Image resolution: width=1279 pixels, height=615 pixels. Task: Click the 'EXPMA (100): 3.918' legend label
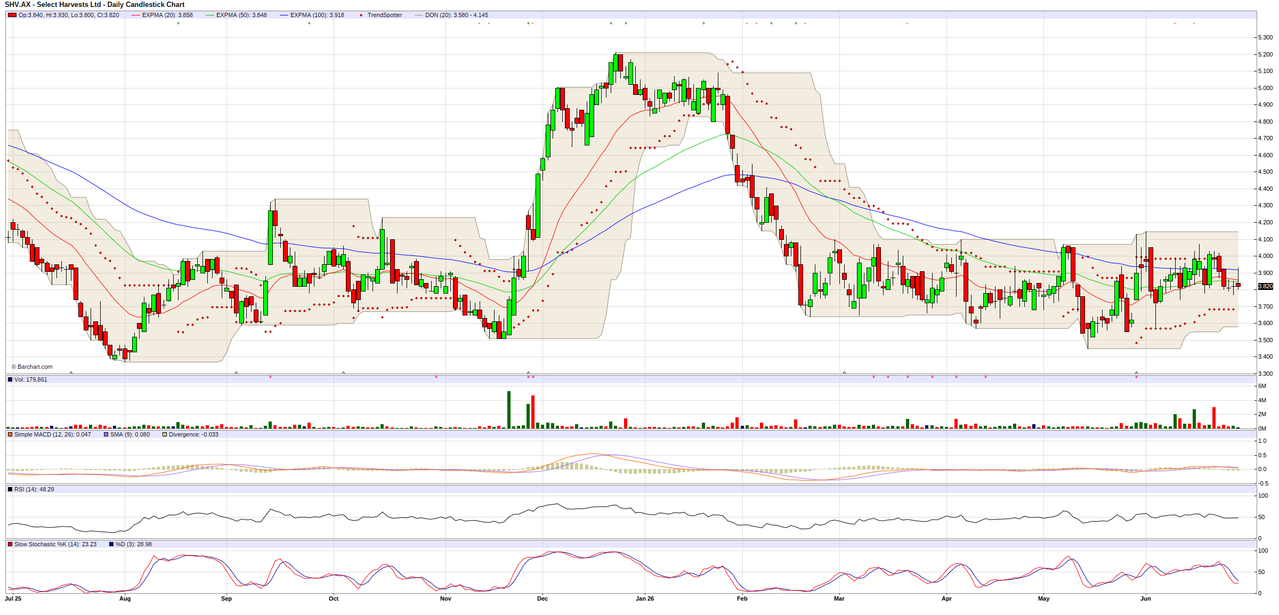click(x=318, y=15)
